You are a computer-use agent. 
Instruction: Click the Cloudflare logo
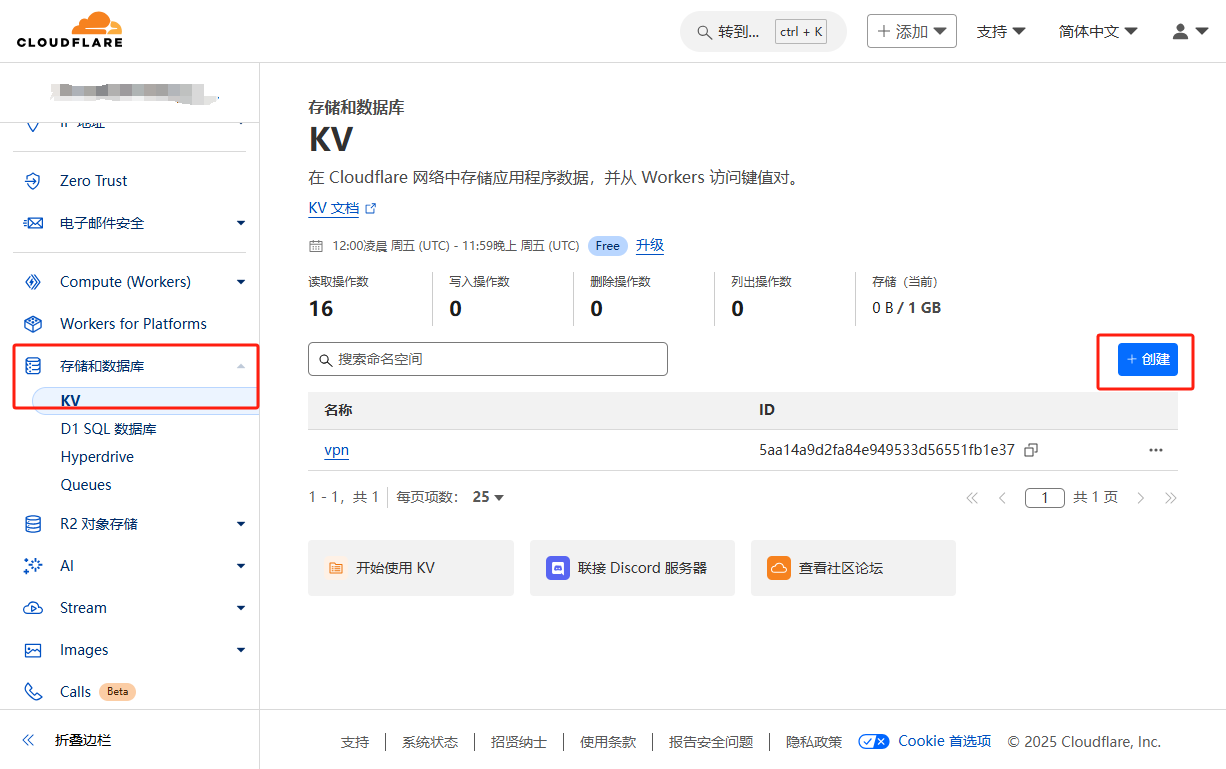click(x=70, y=30)
